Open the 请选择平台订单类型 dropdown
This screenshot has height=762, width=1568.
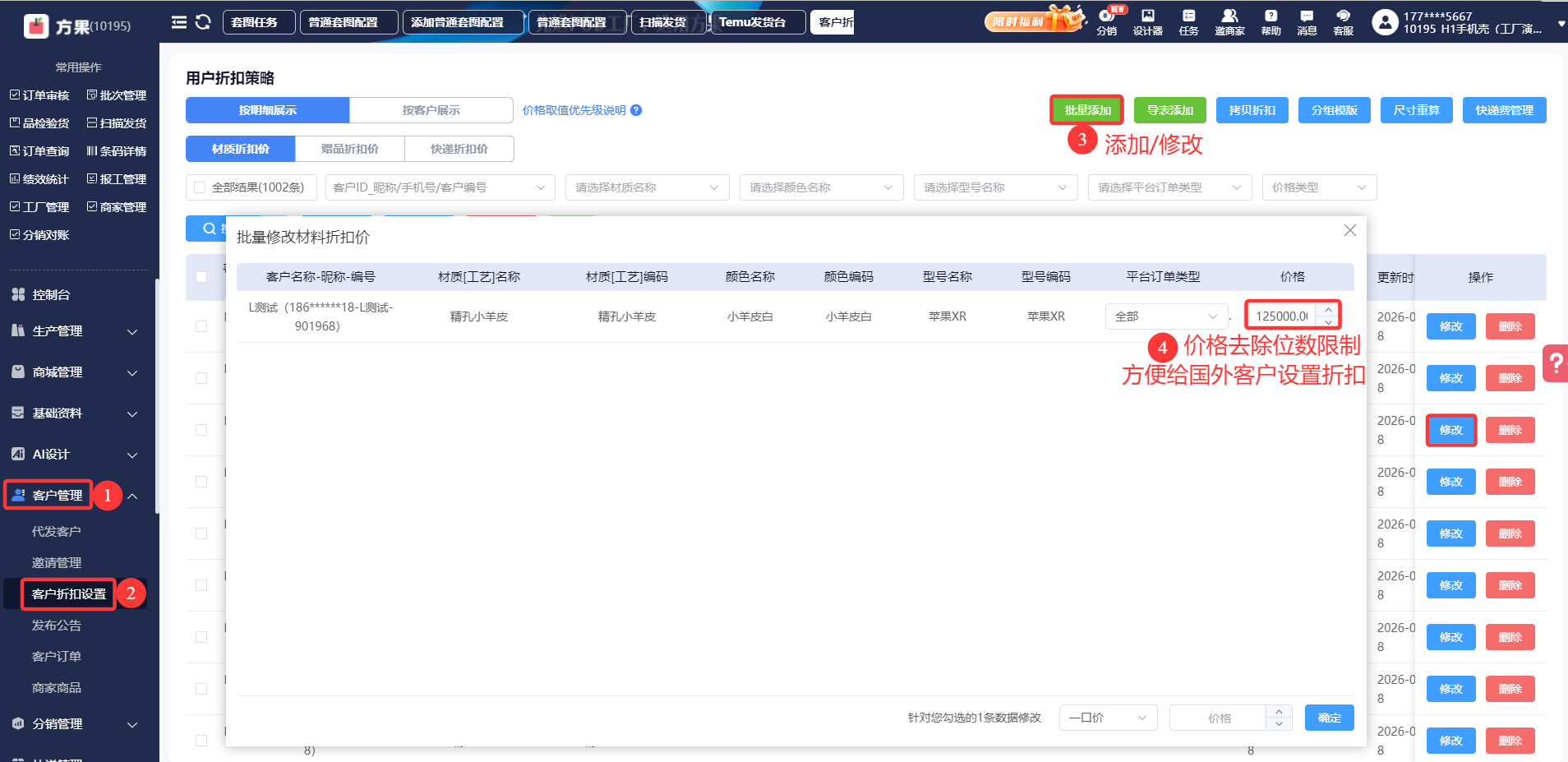(x=1170, y=187)
